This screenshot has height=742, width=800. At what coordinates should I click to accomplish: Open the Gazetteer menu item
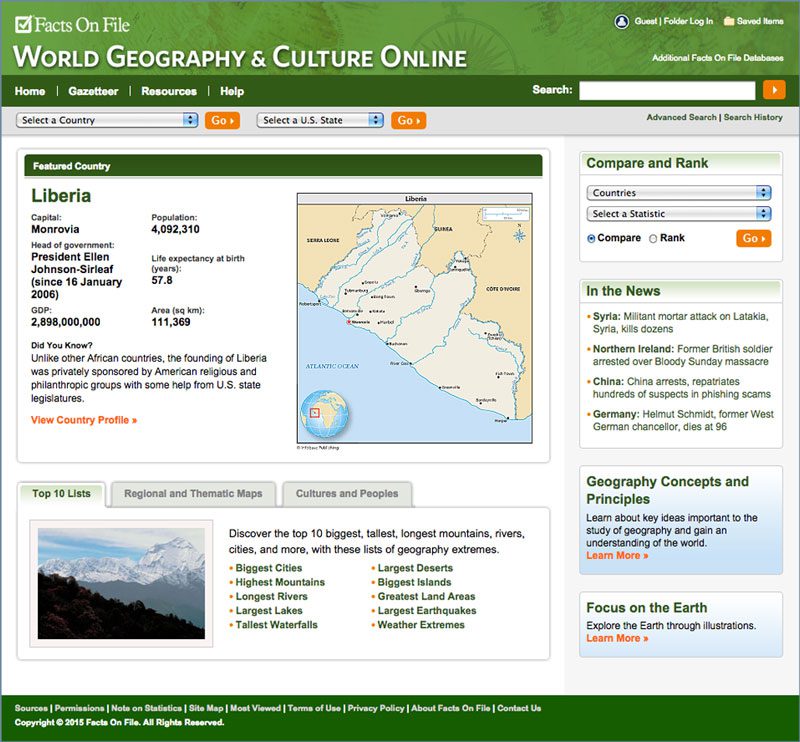pyautogui.click(x=93, y=91)
